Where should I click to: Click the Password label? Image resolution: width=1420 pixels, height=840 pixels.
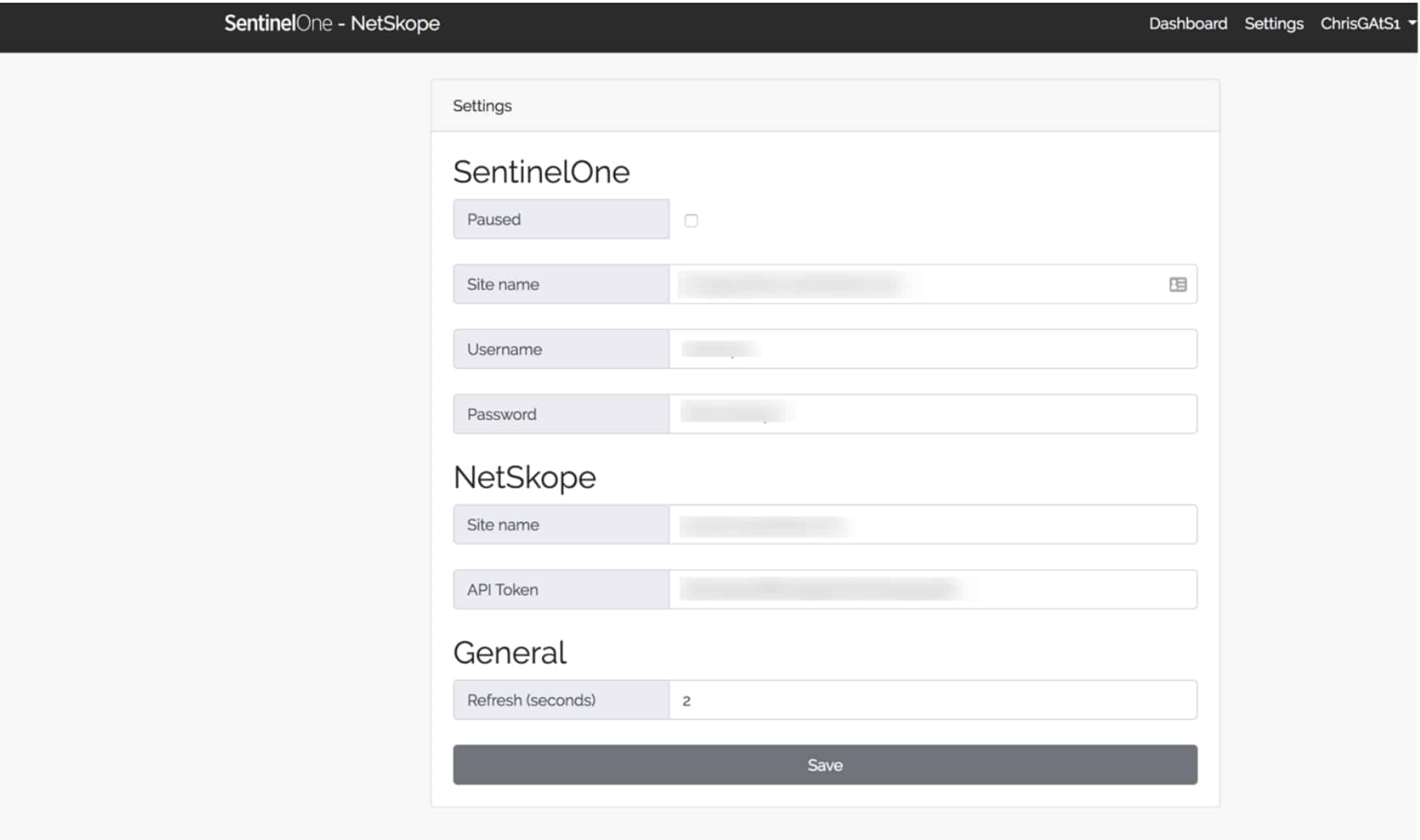point(501,414)
